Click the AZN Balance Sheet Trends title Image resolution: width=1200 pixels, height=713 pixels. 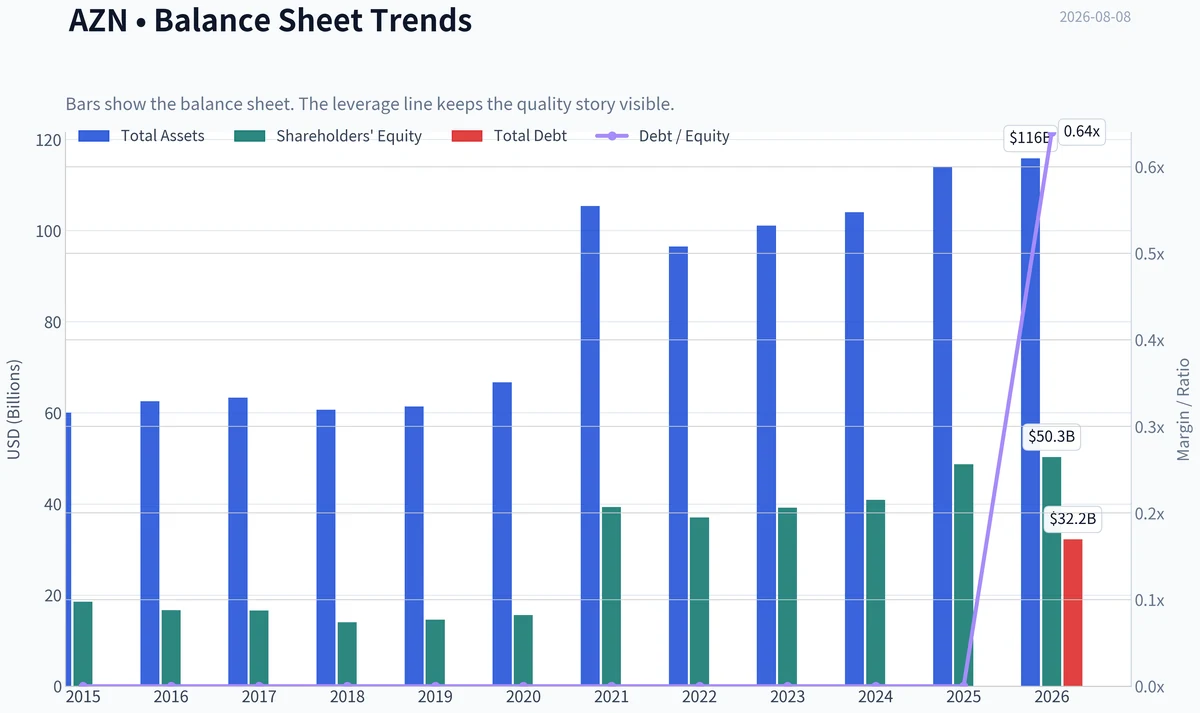click(270, 20)
